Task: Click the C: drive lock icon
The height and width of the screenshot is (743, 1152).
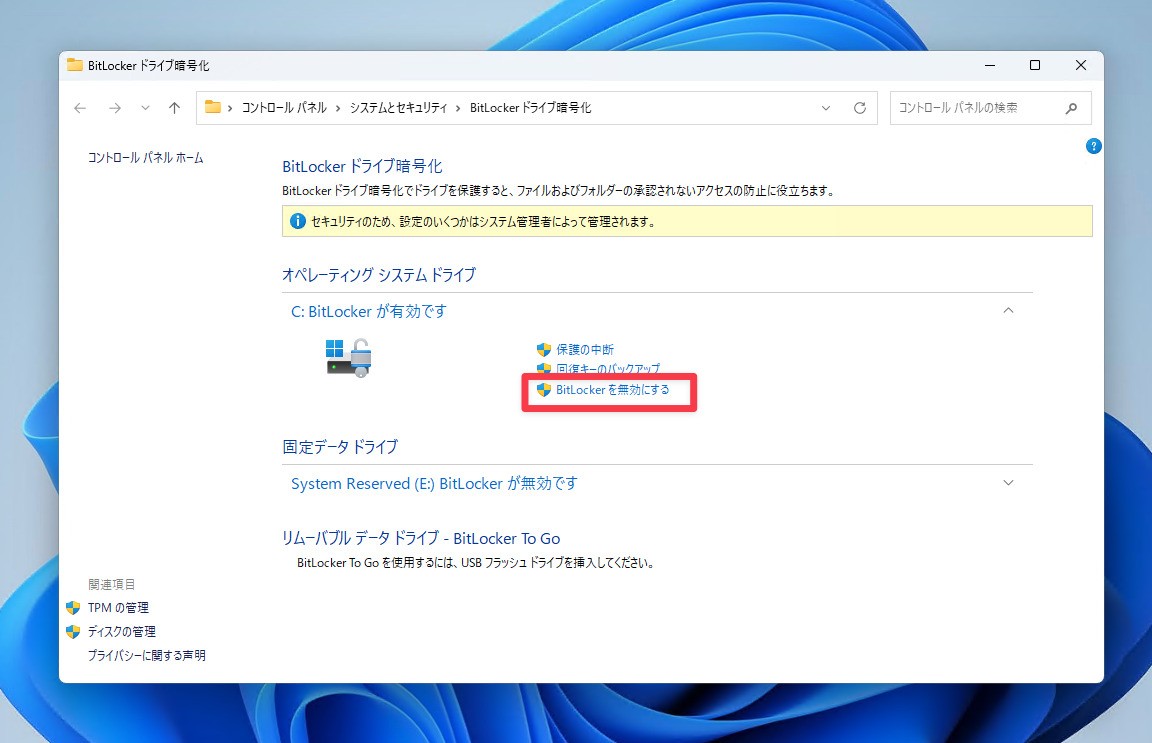Action: [x=349, y=358]
